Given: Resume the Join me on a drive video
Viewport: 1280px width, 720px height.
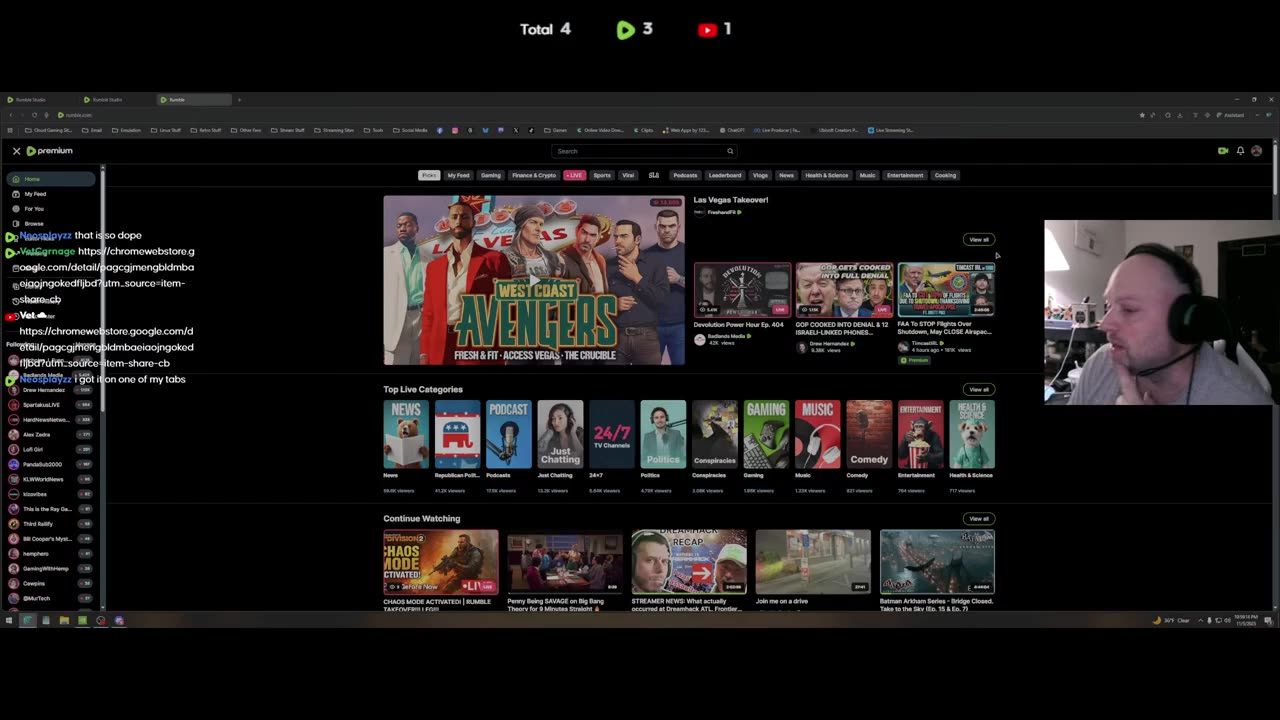Looking at the screenshot, I should point(813,562).
